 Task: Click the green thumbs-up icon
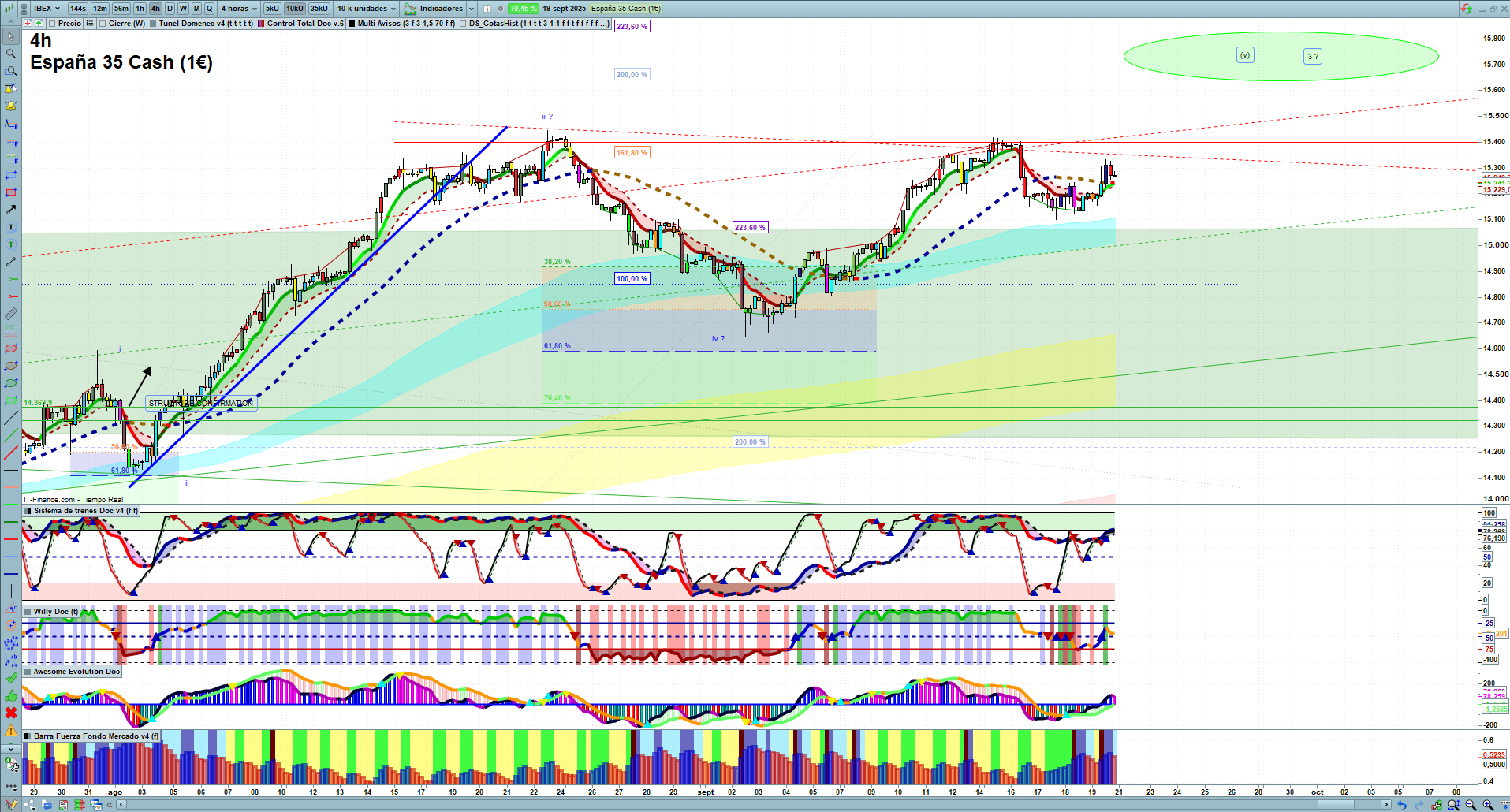coord(11,695)
